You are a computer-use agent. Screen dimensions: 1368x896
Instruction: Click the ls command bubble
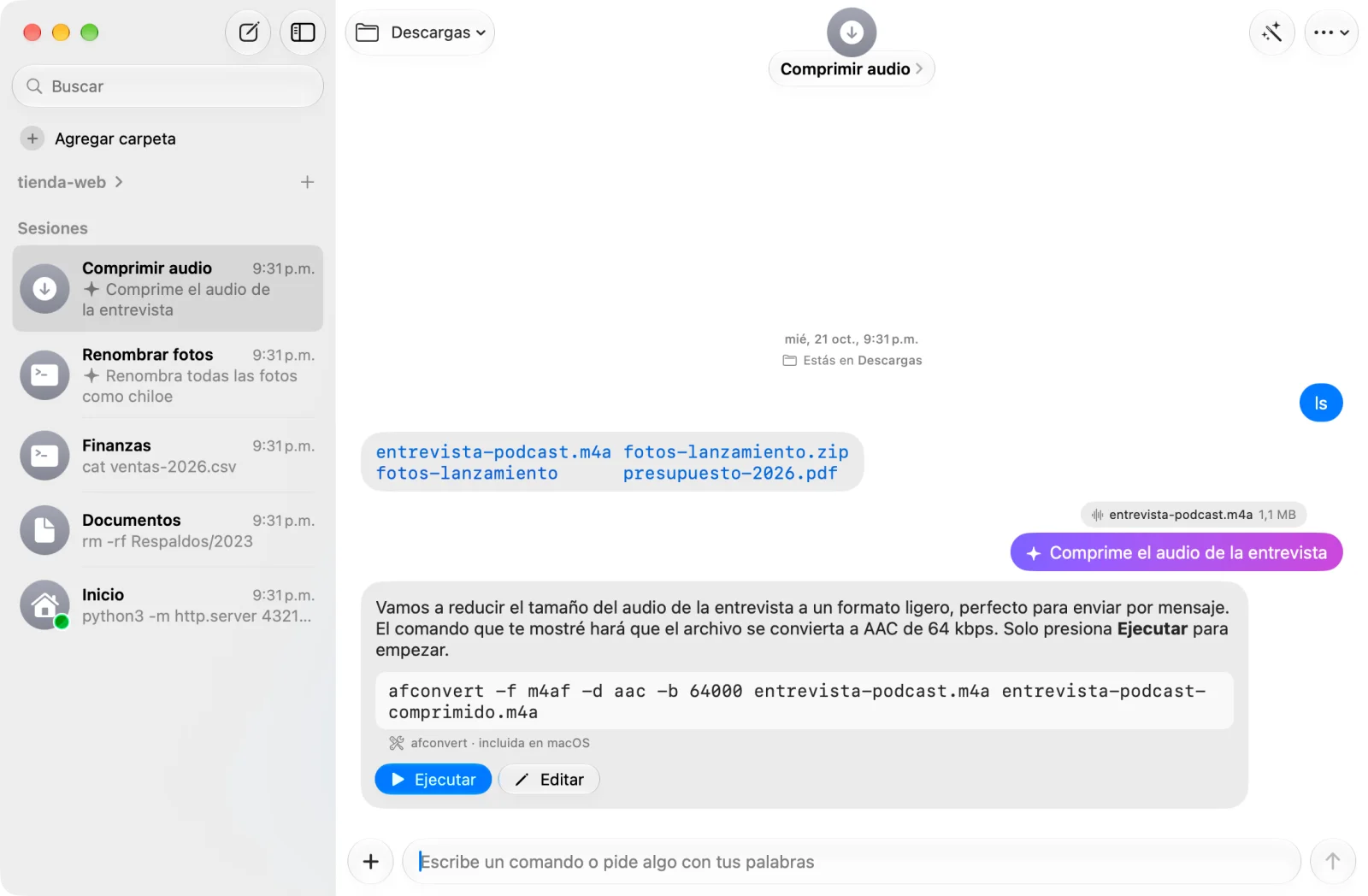[x=1321, y=403]
